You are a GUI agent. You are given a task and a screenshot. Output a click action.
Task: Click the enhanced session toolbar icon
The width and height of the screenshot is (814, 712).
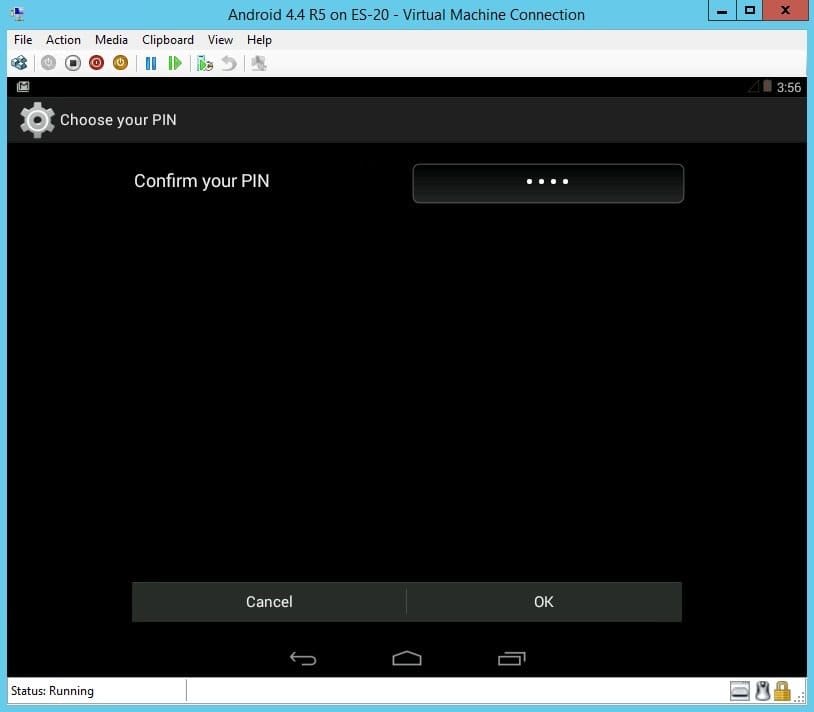tap(259, 63)
